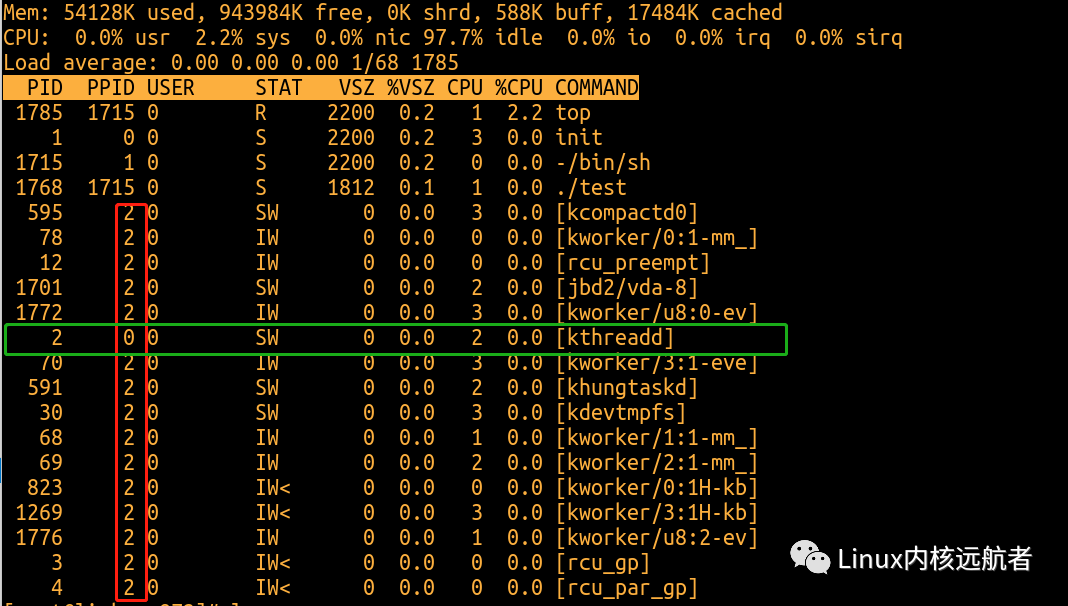
Task: Click the WeChat logo in the watermark
Action: coord(810,558)
